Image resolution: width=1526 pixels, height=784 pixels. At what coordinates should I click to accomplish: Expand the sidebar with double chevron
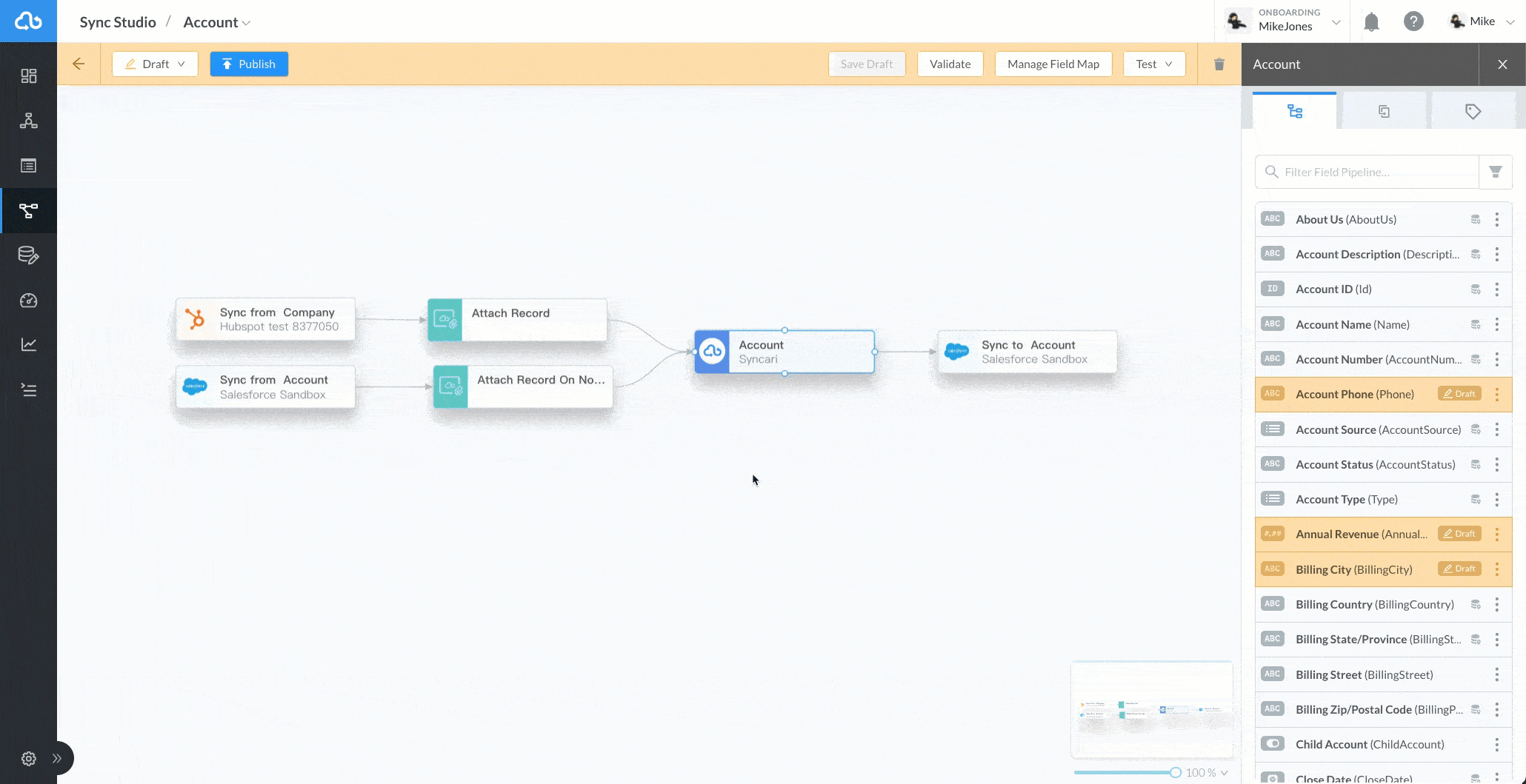pyautogui.click(x=57, y=758)
